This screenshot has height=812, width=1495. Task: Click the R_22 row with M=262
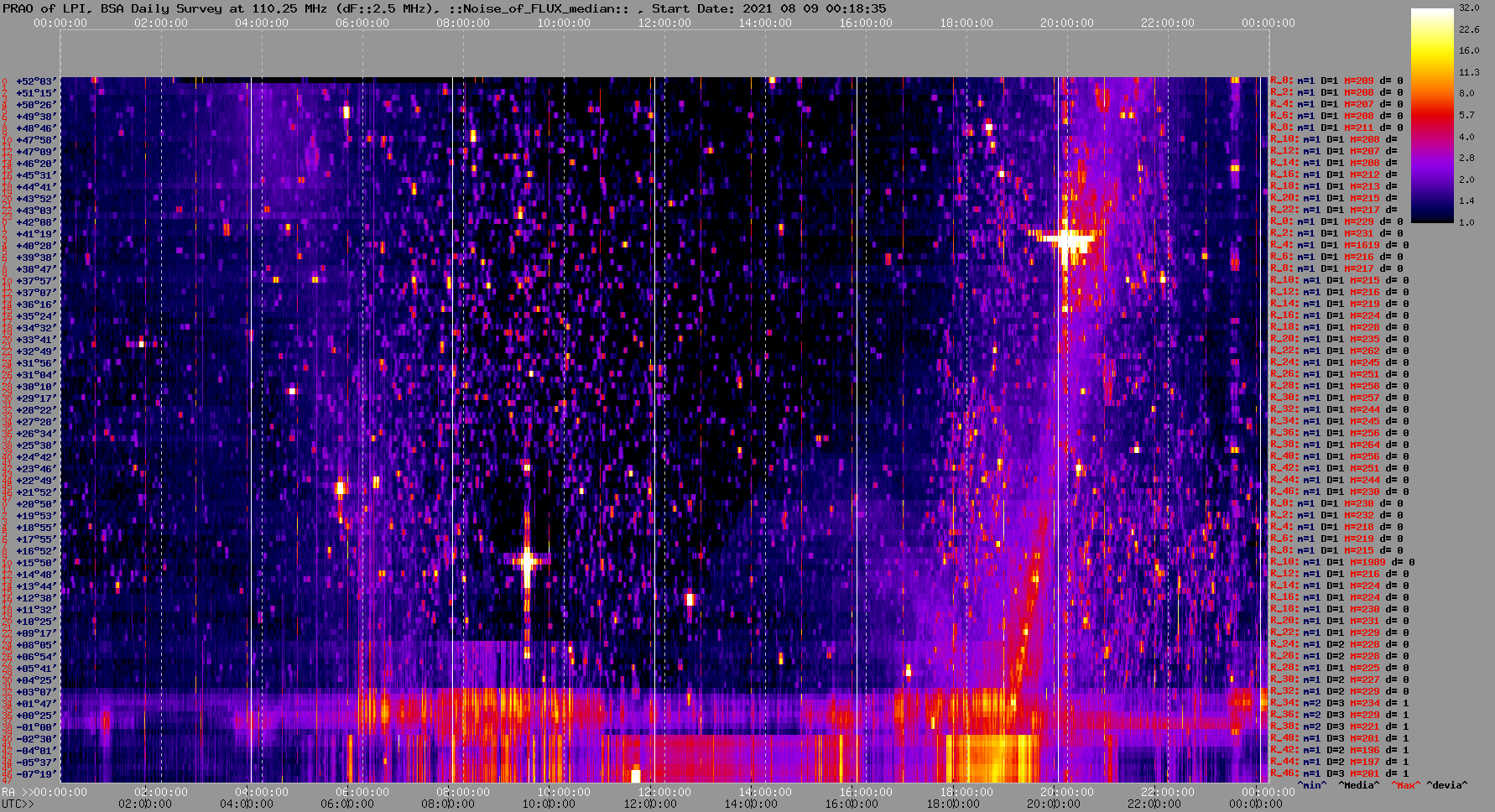(1339, 351)
